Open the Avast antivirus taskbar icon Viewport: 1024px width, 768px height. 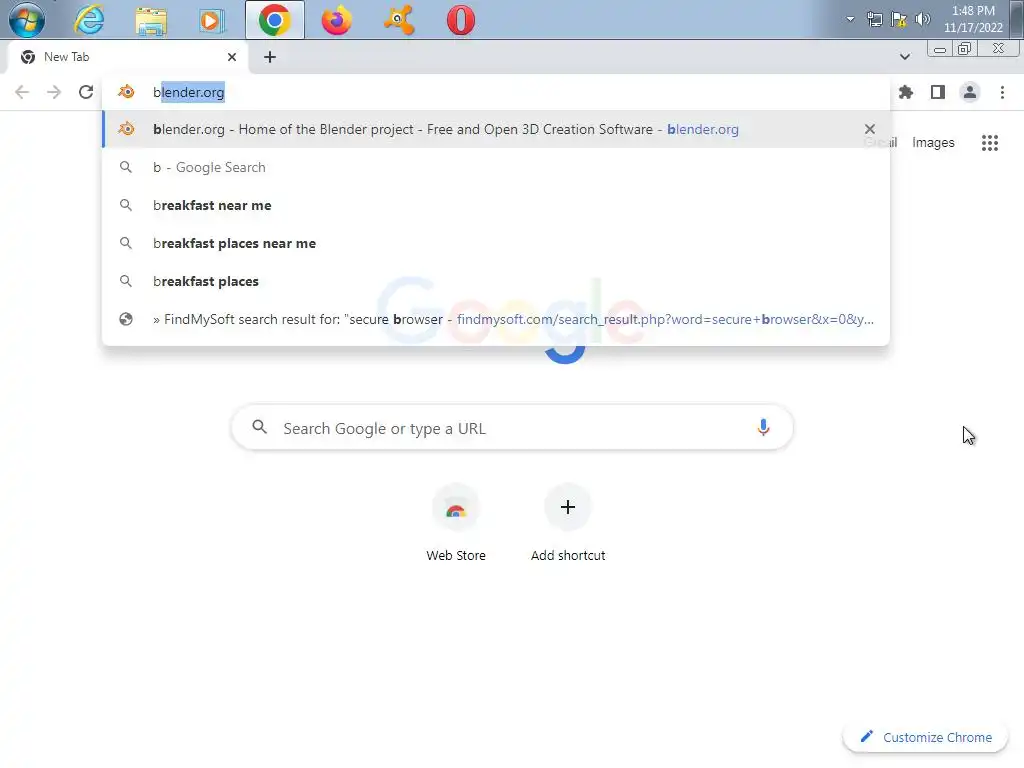(398, 20)
